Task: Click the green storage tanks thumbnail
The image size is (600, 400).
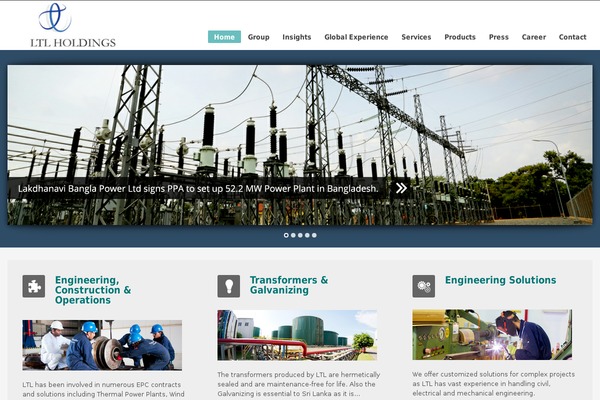Action: [x=297, y=335]
